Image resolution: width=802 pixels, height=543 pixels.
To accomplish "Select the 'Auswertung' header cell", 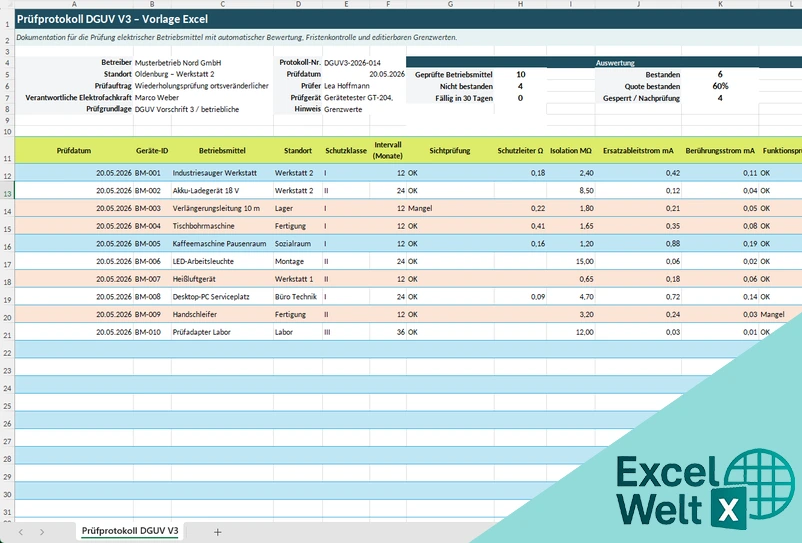I will (x=615, y=62).
